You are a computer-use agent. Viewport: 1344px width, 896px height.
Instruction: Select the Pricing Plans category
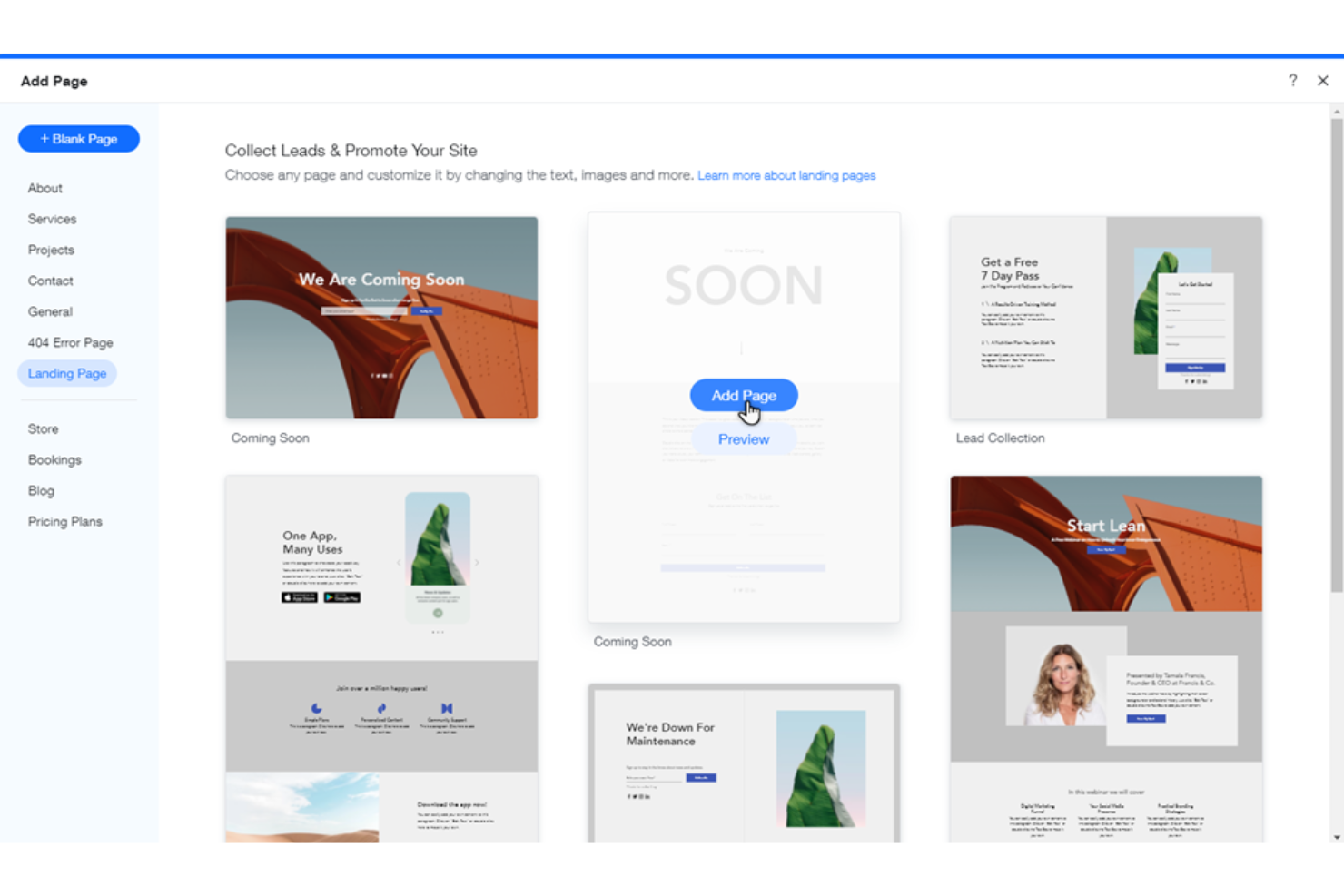tap(64, 521)
